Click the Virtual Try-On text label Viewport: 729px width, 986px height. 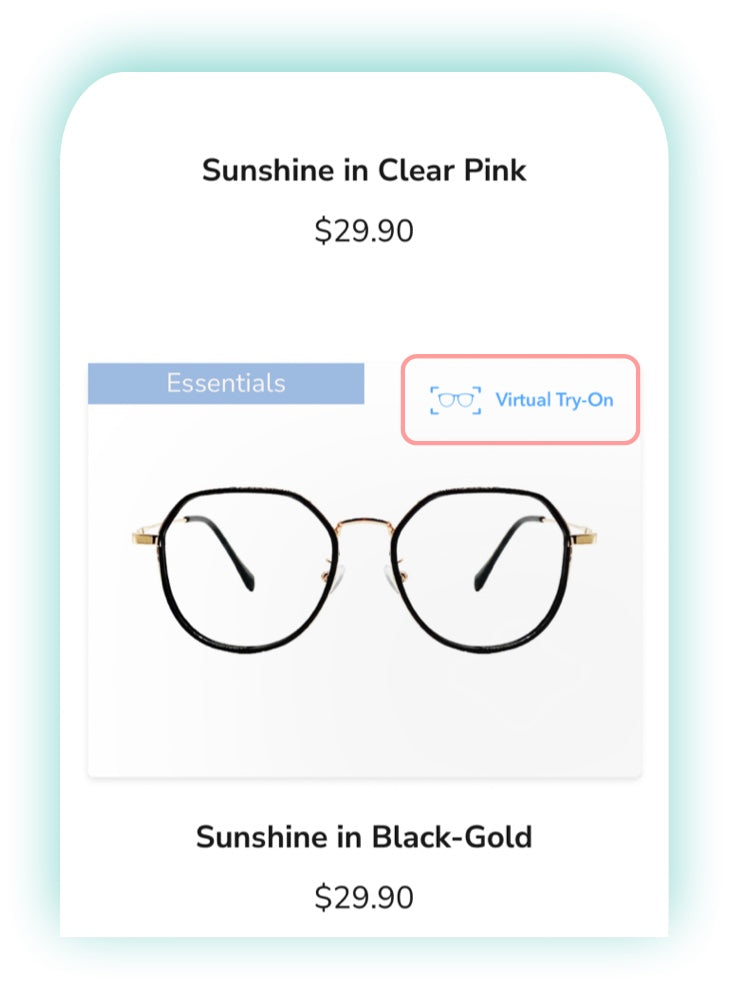click(554, 400)
